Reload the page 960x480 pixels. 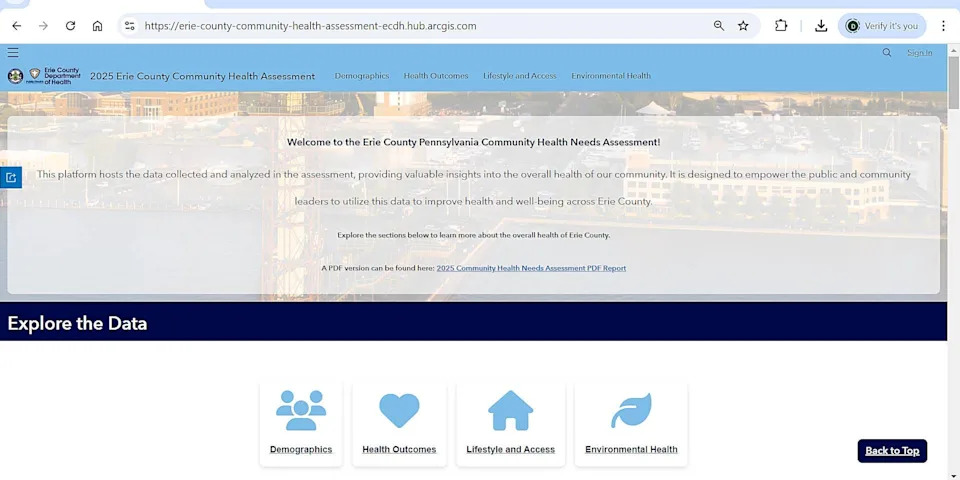coord(70,26)
